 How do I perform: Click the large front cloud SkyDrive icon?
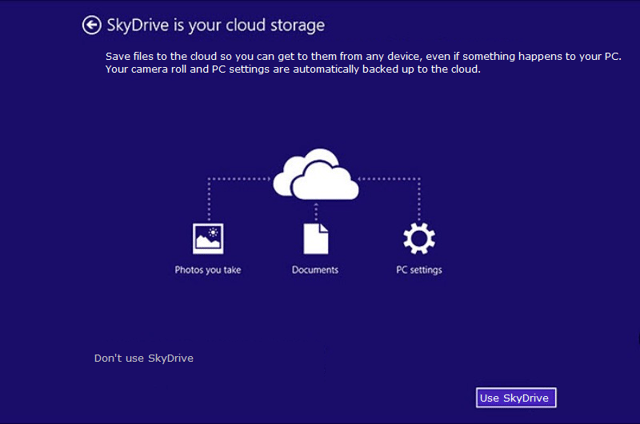point(326,181)
